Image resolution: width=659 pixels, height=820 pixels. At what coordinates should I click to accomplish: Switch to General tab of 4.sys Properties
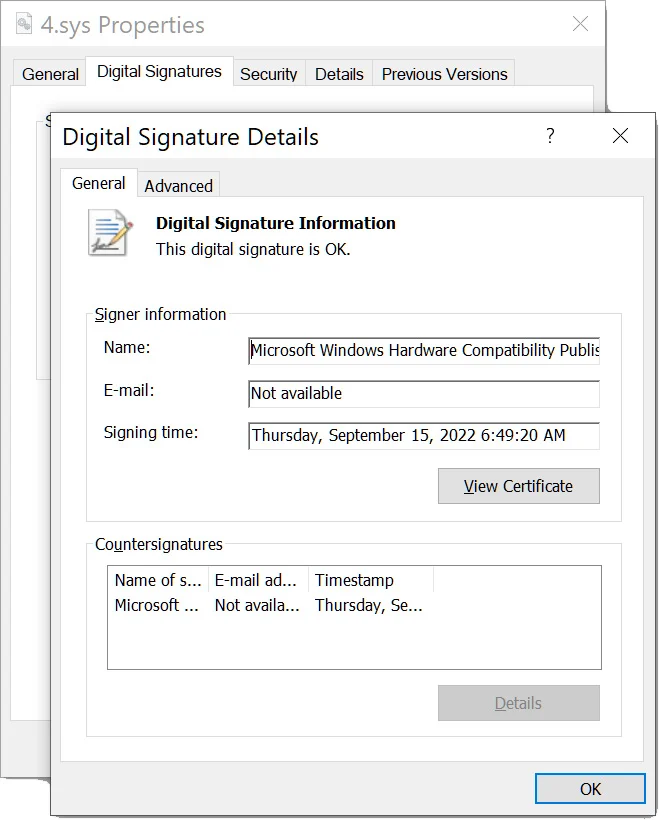pyautogui.click(x=50, y=74)
